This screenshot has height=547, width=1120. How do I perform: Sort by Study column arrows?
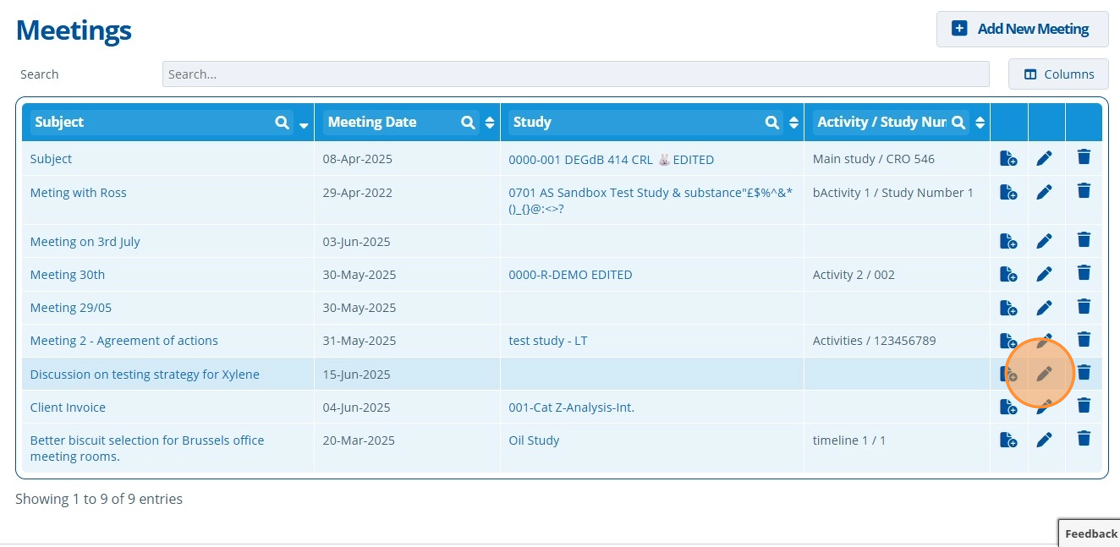(794, 122)
